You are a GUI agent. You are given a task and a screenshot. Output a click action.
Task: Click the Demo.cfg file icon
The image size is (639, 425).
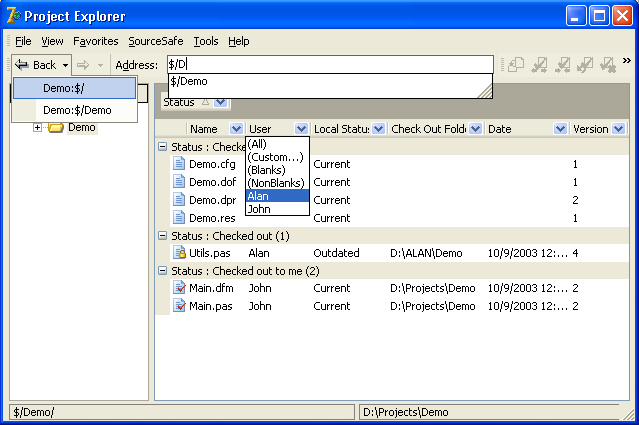pos(180,164)
